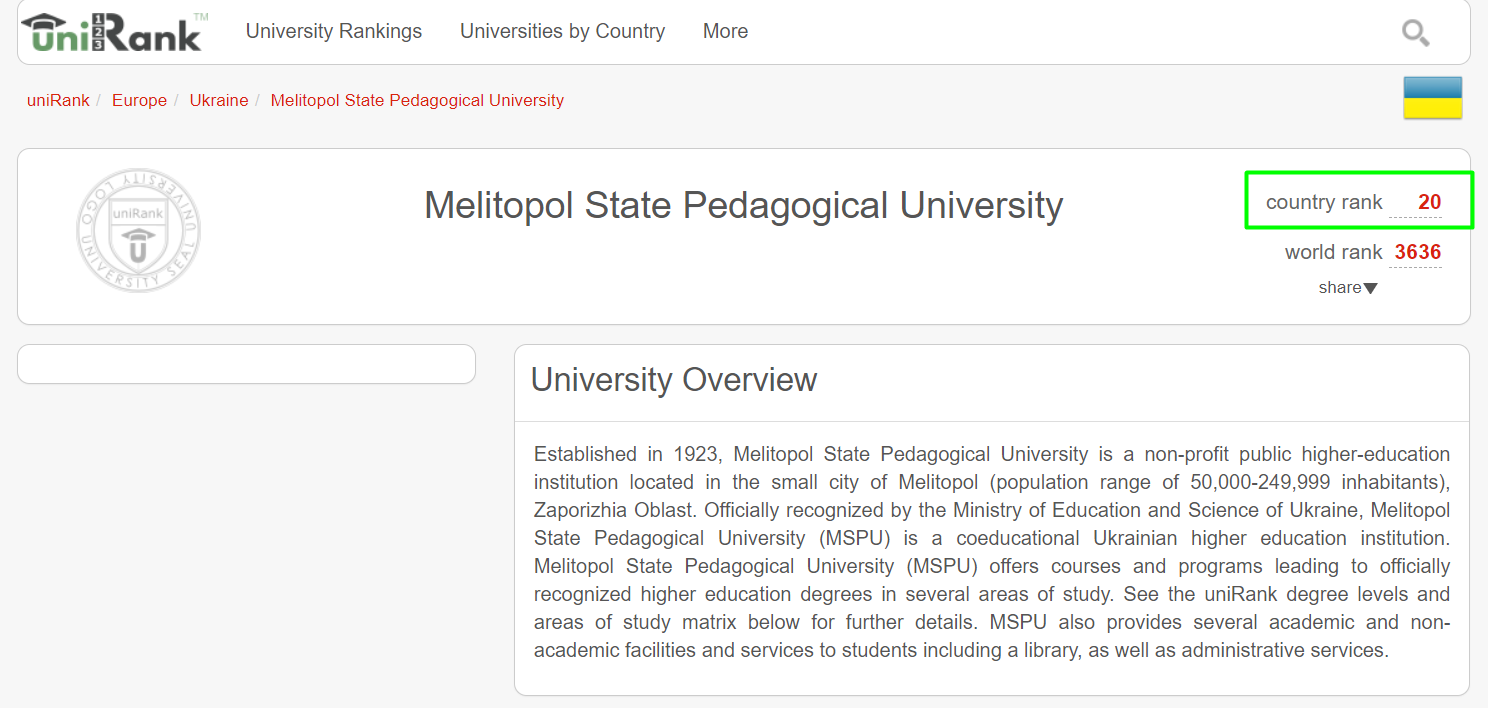Image resolution: width=1488 pixels, height=708 pixels.
Task: Navigate to Ukraine breadcrumb
Action: pyautogui.click(x=219, y=100)
